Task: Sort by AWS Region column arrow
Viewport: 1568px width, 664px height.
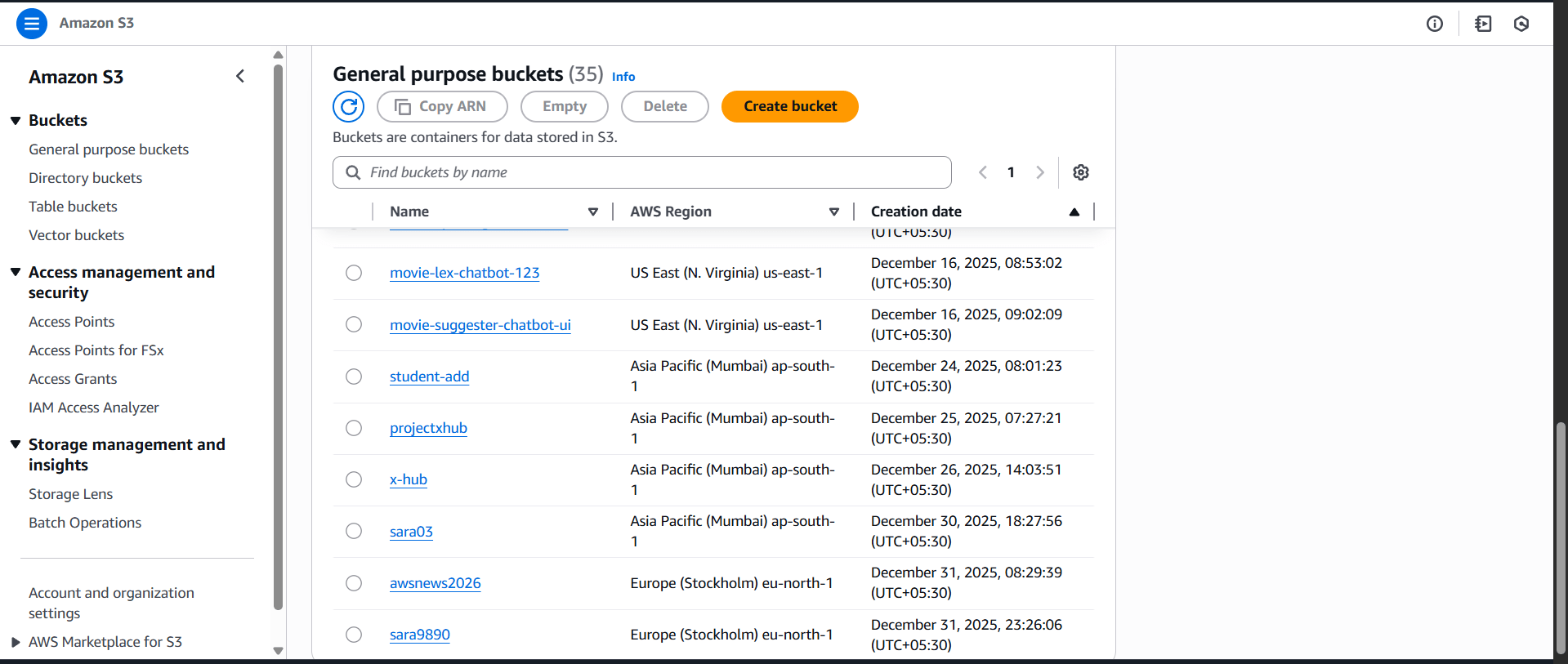Action: (x=834, y=212)
